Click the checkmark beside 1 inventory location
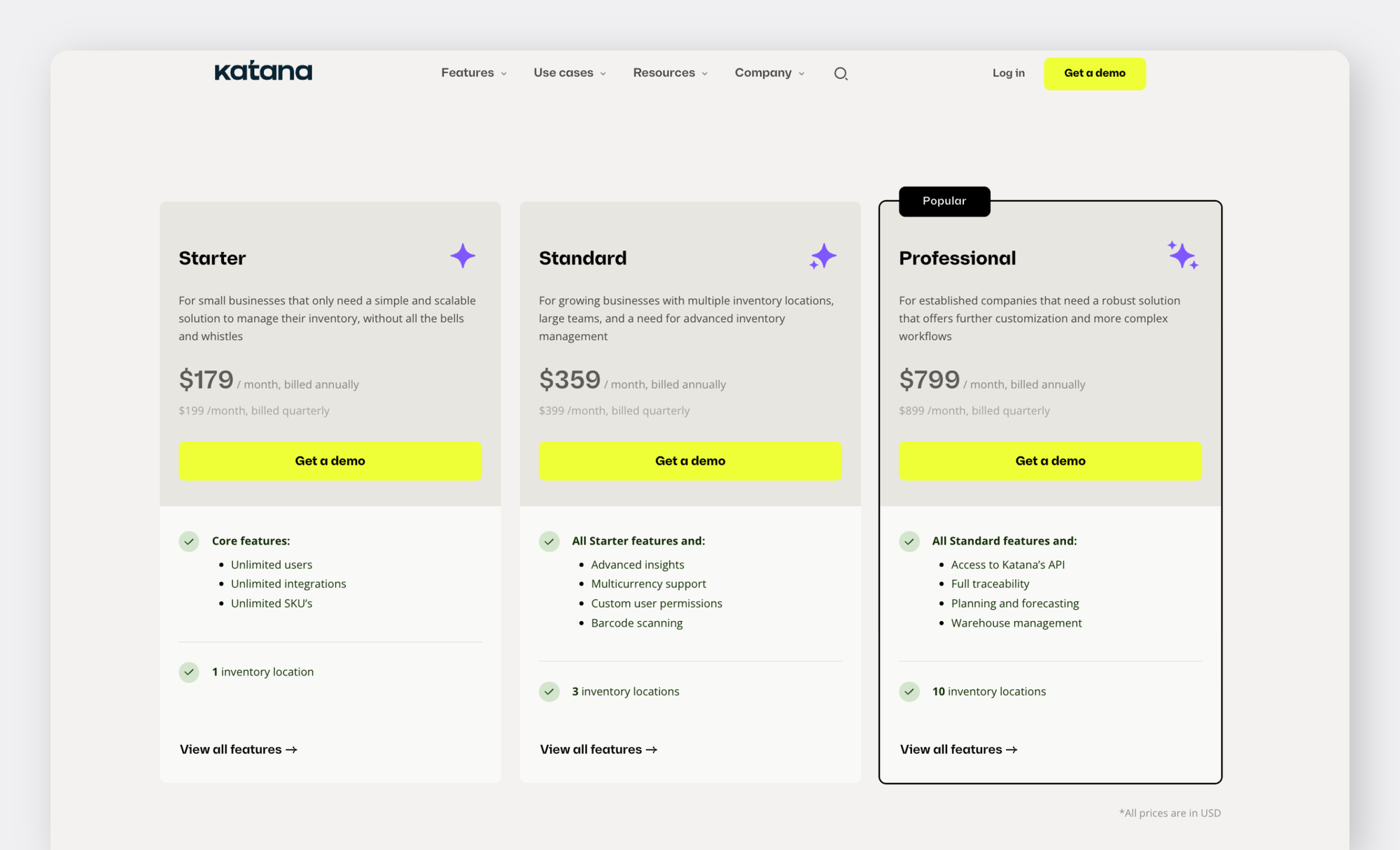Screen dimensions: 1400x850 (x=189, y=672)
